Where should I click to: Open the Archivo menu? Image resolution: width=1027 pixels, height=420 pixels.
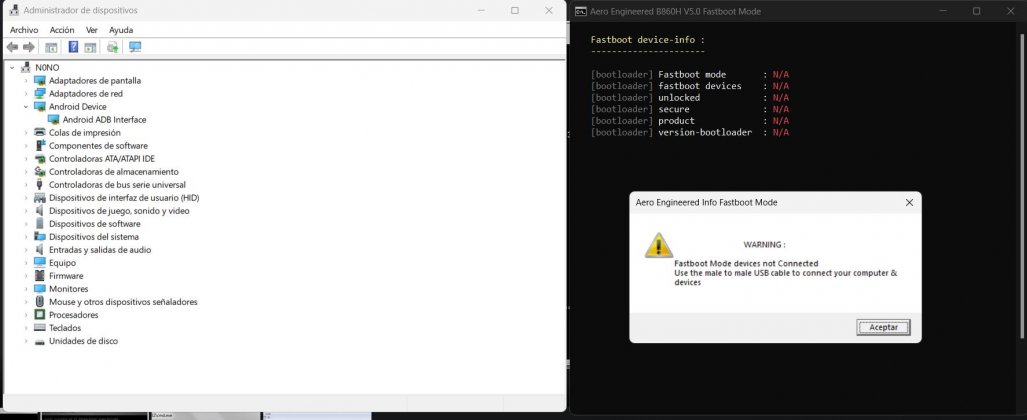click(x=24, y=30)
